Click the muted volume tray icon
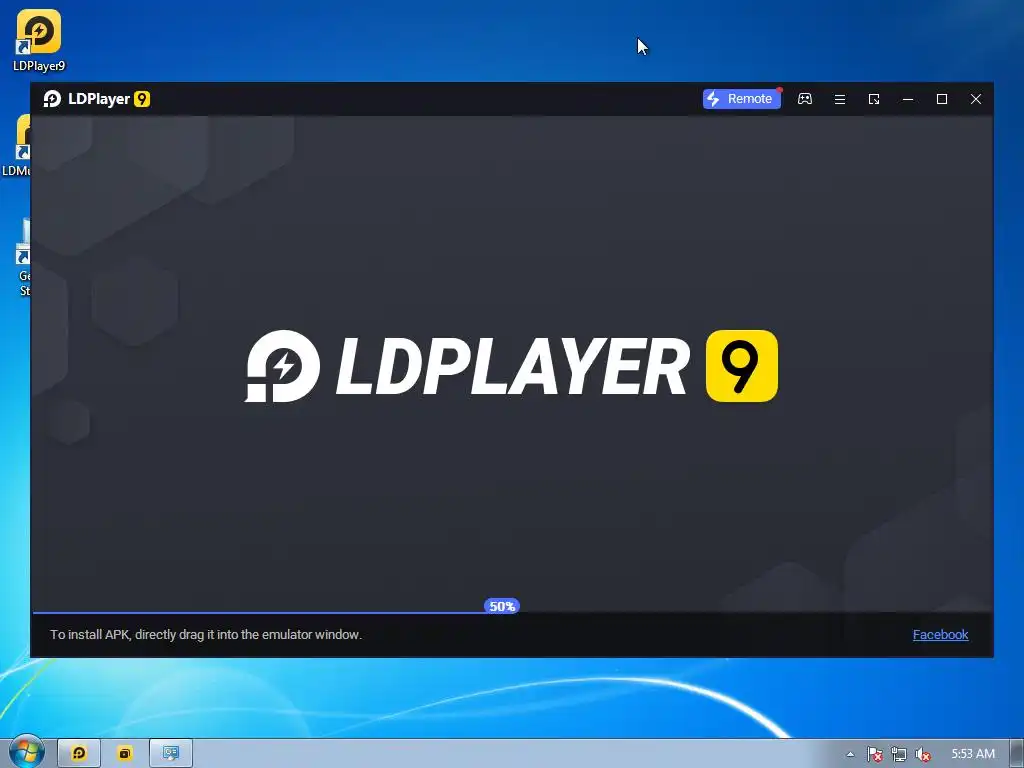Screen dimensions: 1024x768 (923, 754)
